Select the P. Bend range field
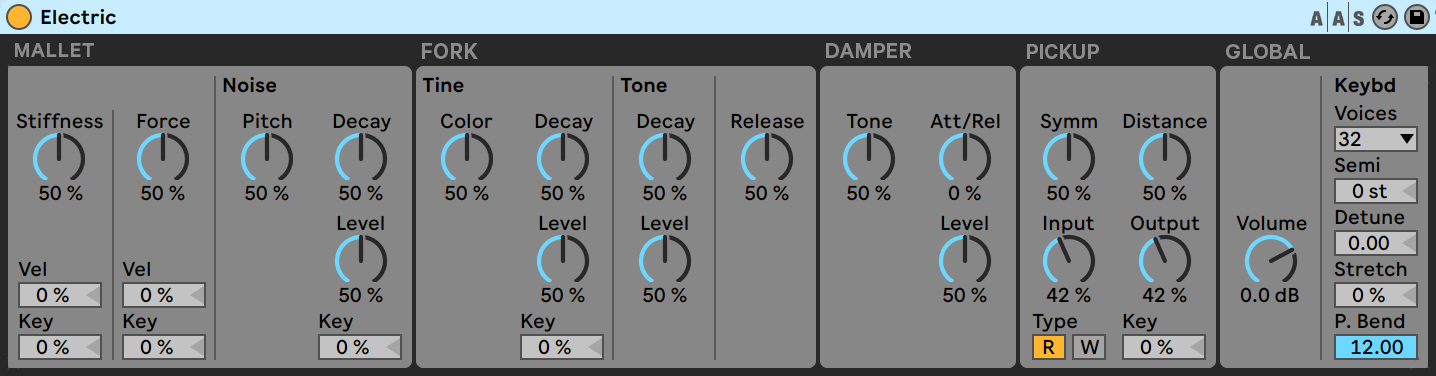Viewport: 1436px width, 376px height. point(1375,347)
